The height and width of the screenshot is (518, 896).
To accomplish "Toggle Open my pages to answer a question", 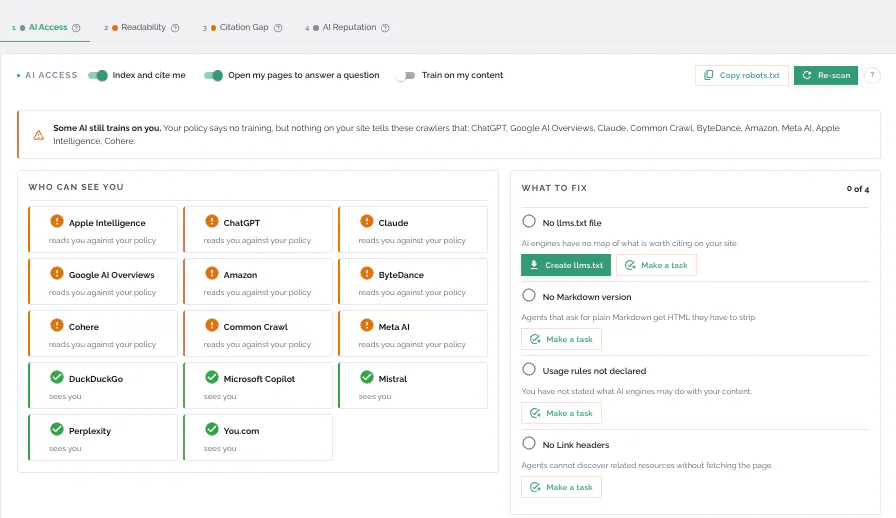I will coord(213,75).
